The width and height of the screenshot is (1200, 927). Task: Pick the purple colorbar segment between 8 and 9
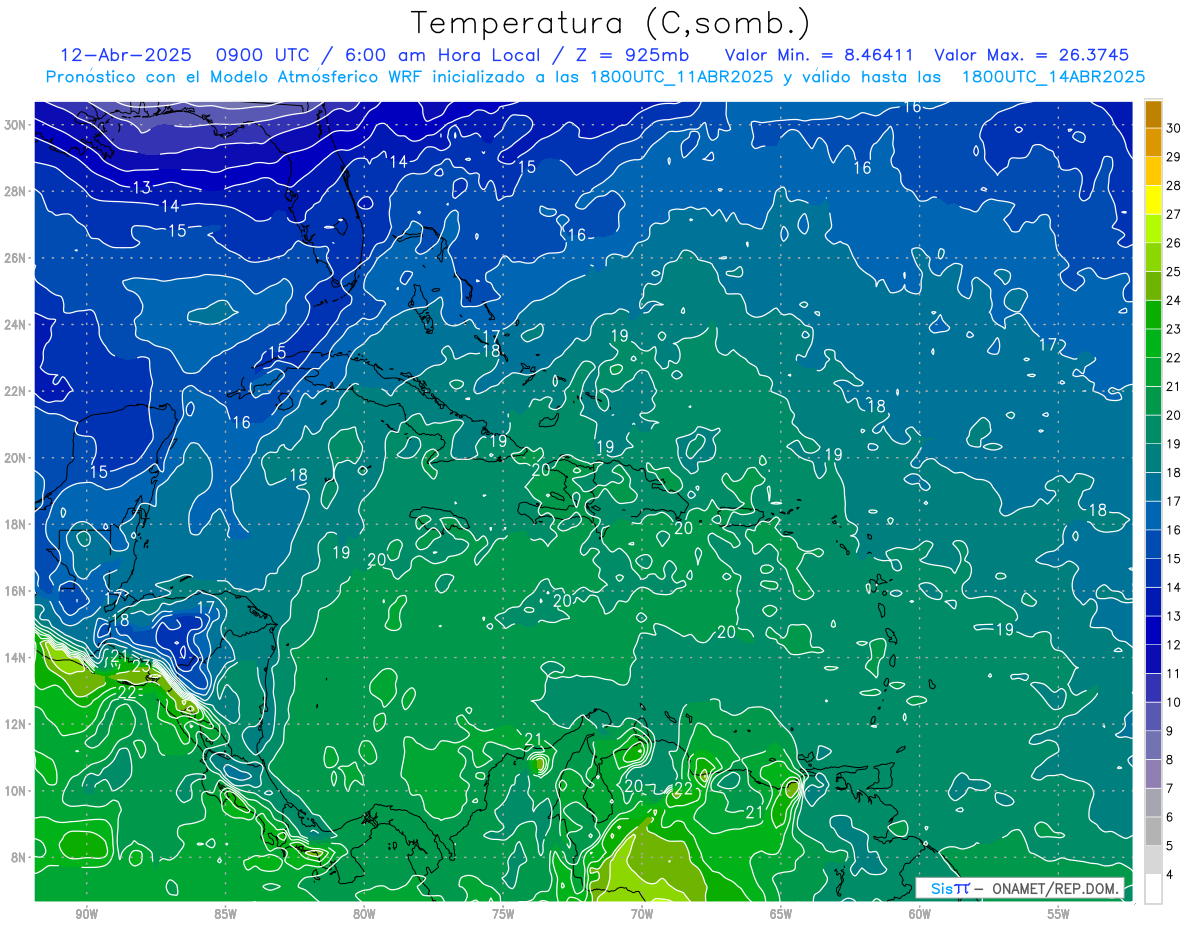[x=1153, y=745]
